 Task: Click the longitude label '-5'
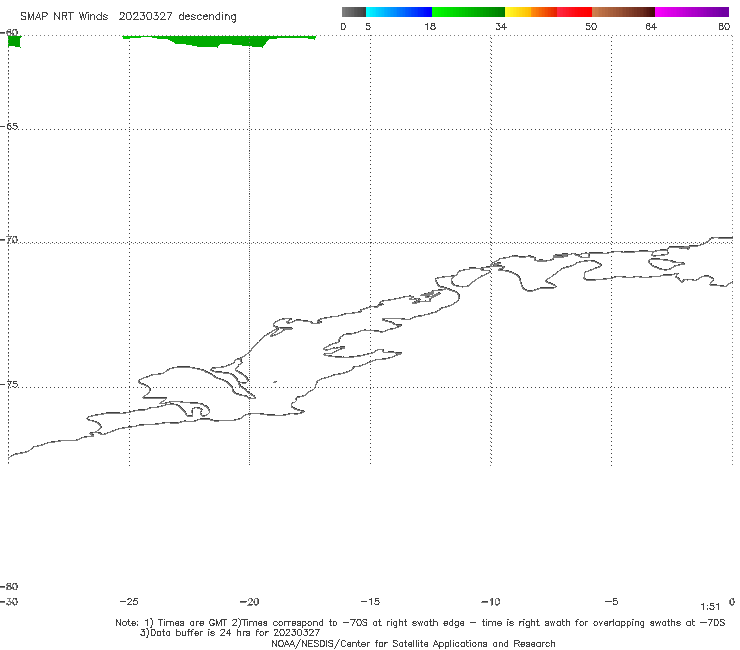pos(611,601)
